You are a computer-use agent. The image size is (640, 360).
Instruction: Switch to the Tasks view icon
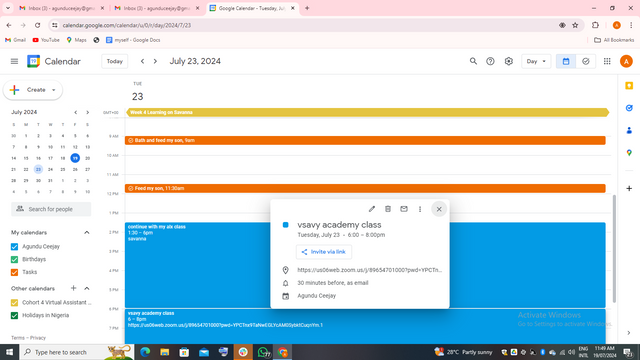pos(586,61)
